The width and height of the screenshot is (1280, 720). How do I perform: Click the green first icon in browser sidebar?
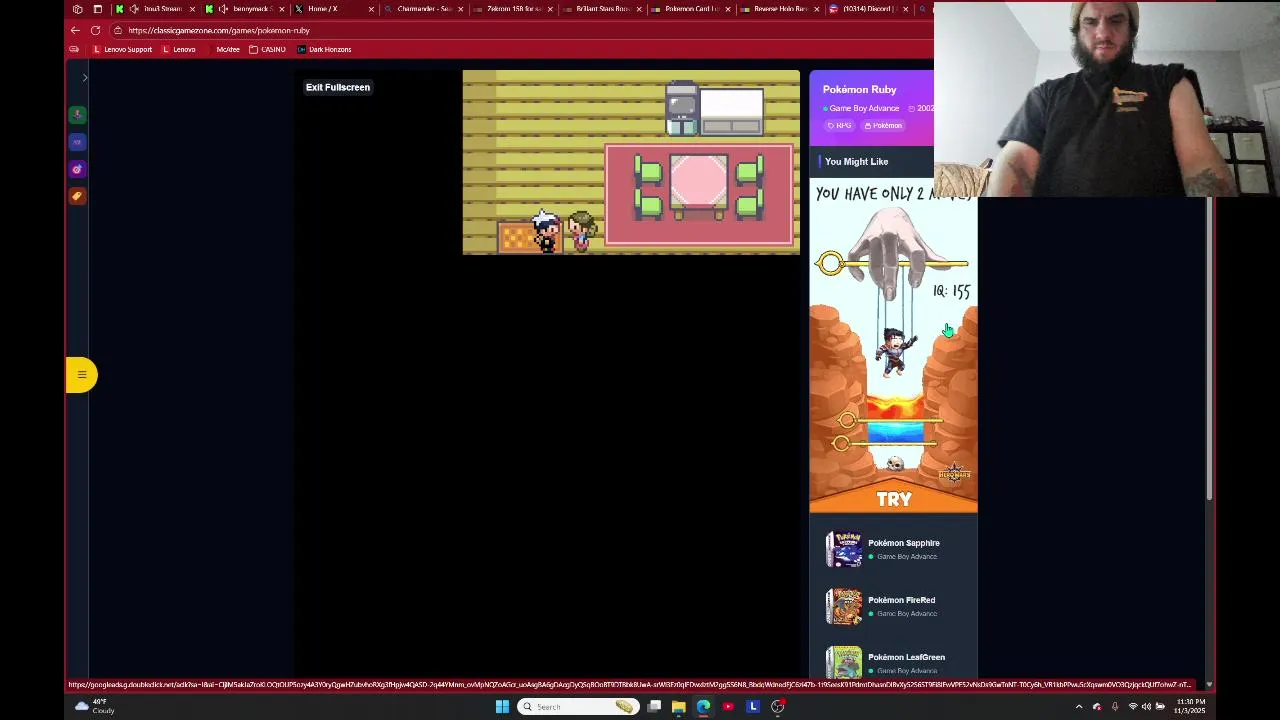(77, 115)
